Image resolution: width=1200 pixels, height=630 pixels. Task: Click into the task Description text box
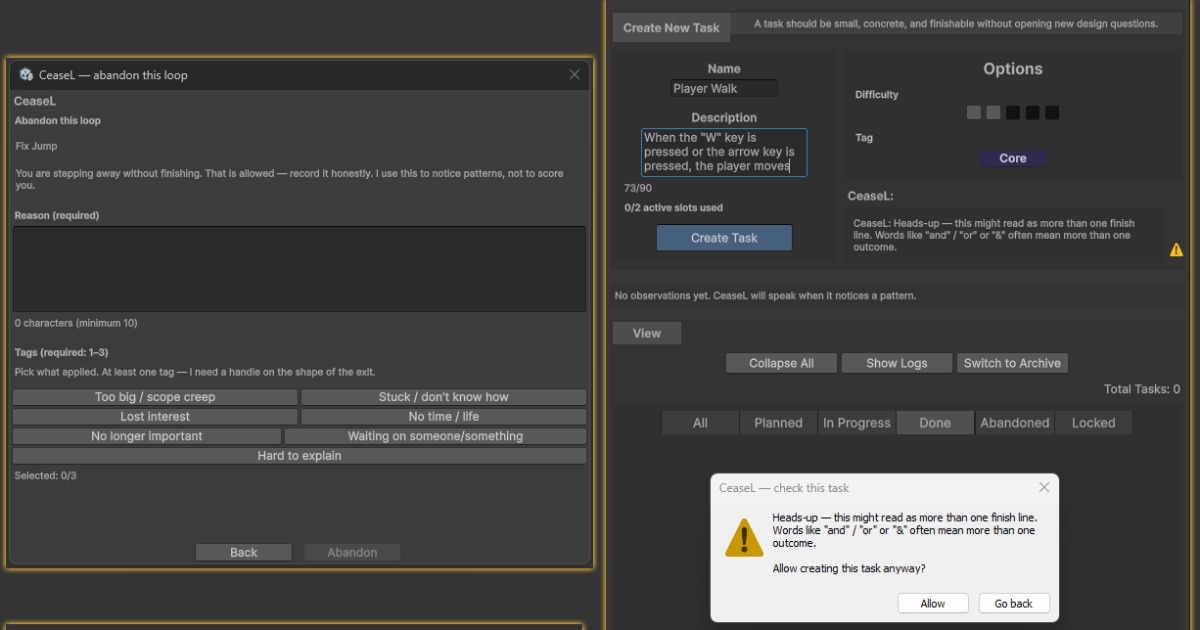pos(724,152)
